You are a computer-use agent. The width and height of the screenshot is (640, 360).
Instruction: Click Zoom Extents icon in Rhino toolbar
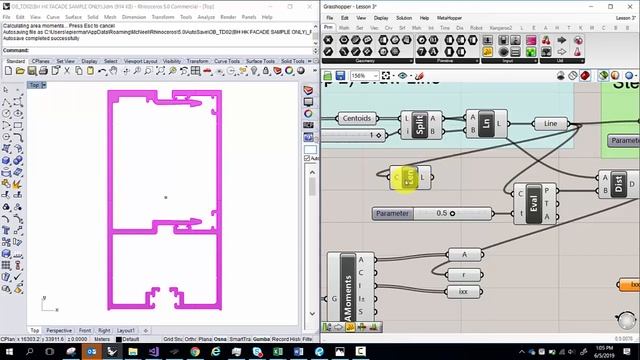click(x=160, y=71)
